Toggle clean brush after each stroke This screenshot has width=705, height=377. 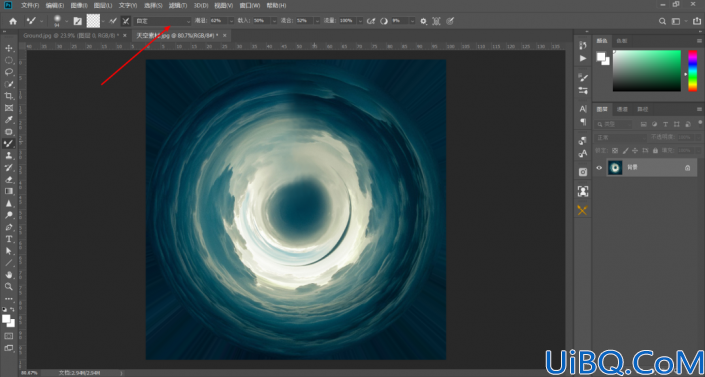(126, 21)
